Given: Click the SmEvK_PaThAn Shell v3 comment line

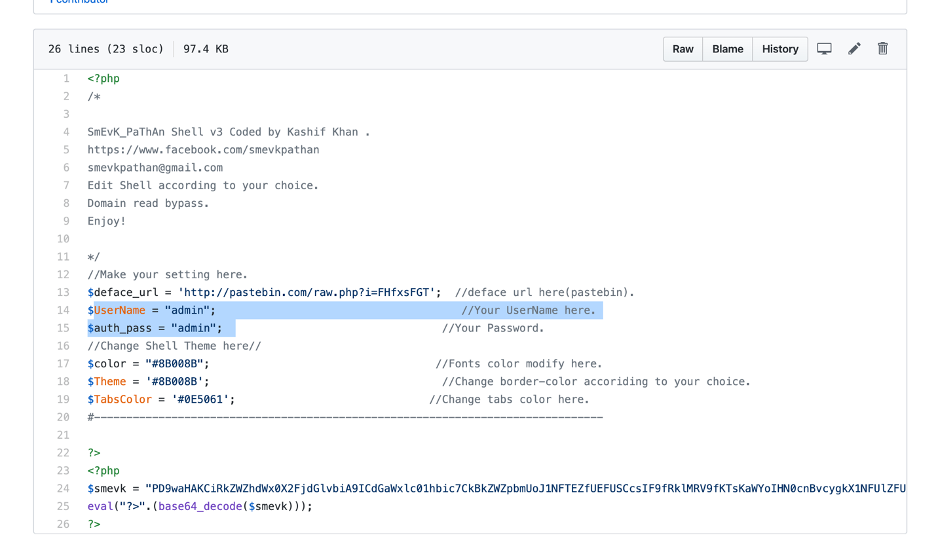Looking at the screenshot, I should 229,132.
